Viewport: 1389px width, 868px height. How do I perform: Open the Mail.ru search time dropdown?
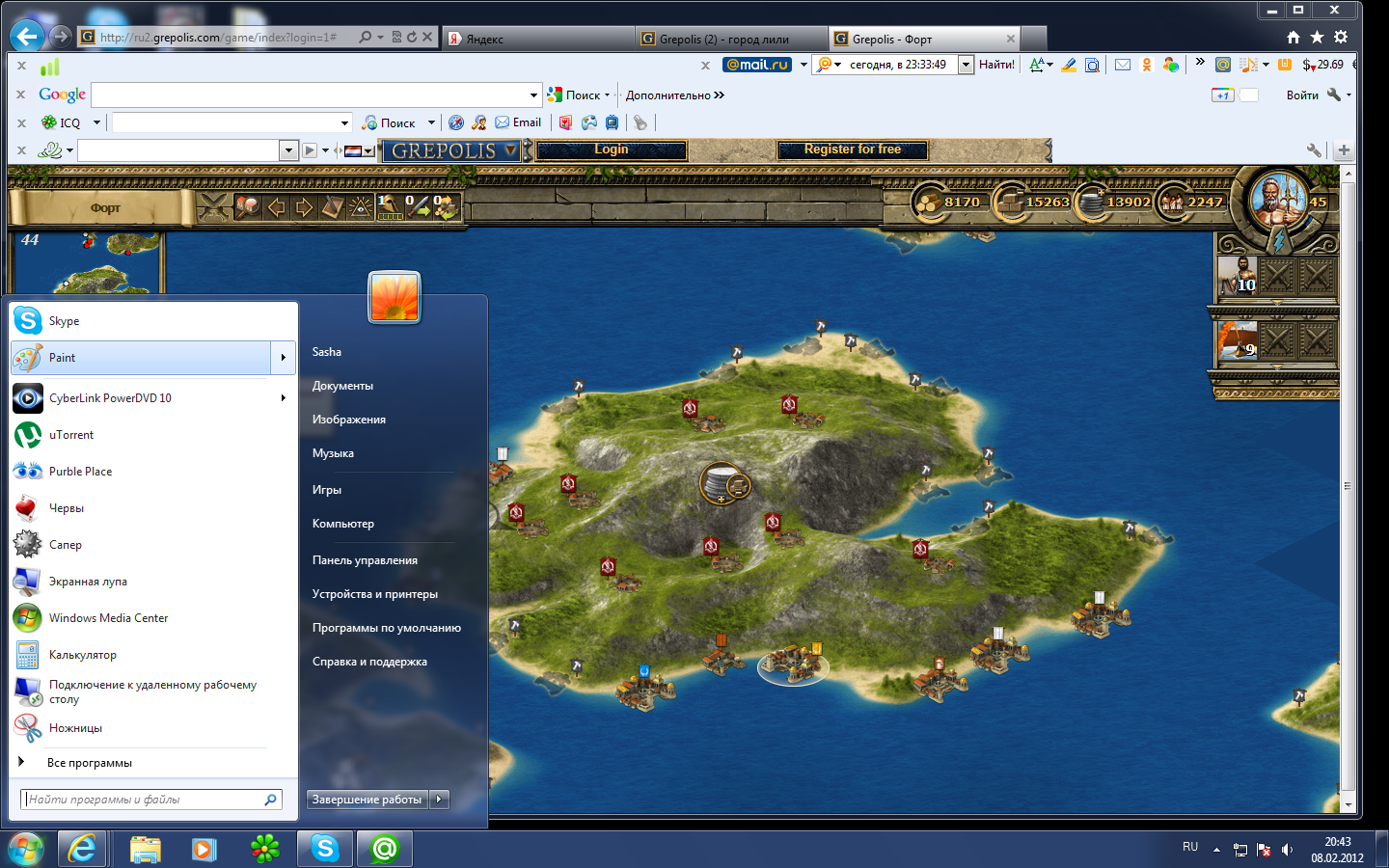click(966, 65)
